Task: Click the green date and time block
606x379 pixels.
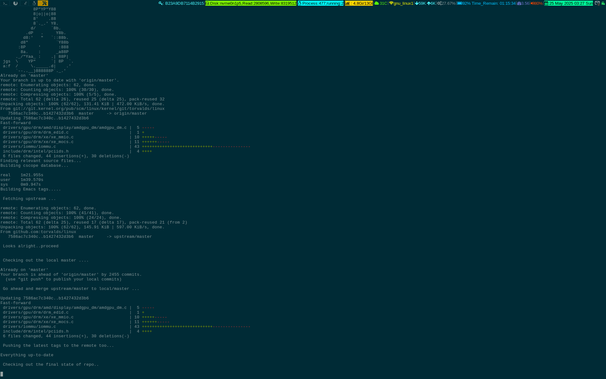Action: (x=569, y=3)
